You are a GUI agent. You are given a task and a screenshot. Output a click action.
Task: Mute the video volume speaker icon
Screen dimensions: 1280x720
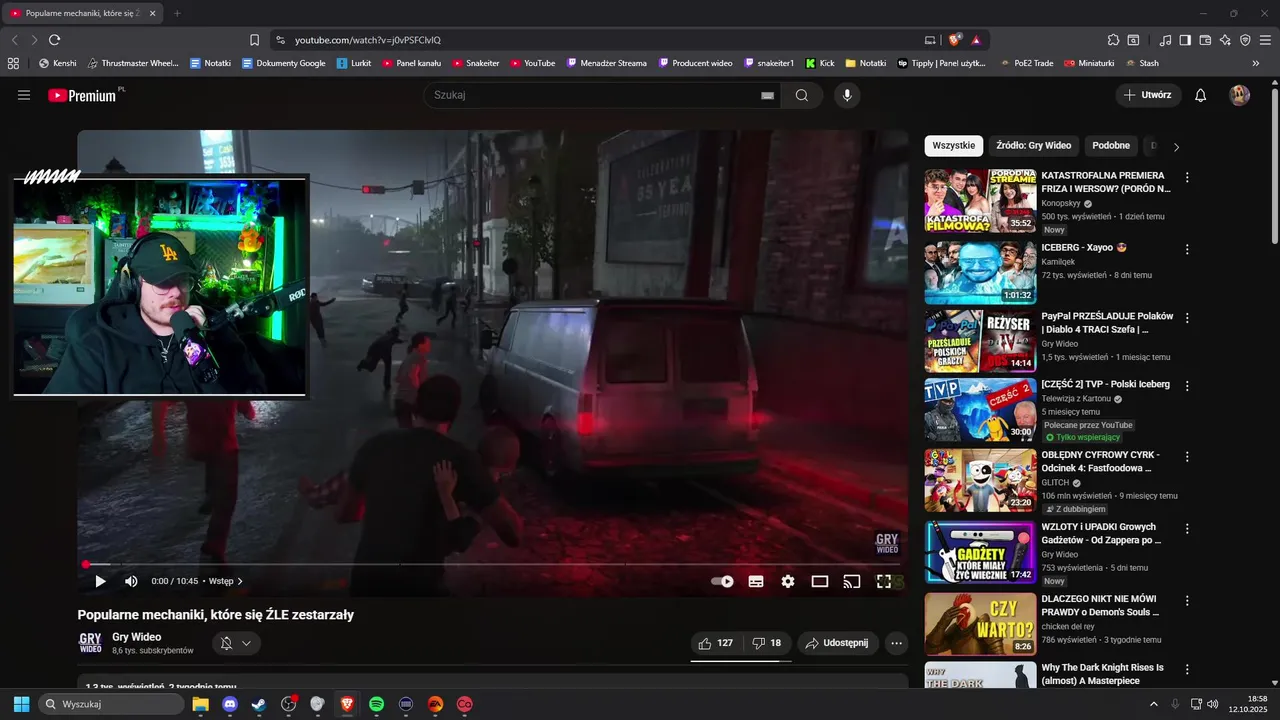coord(131,581)
